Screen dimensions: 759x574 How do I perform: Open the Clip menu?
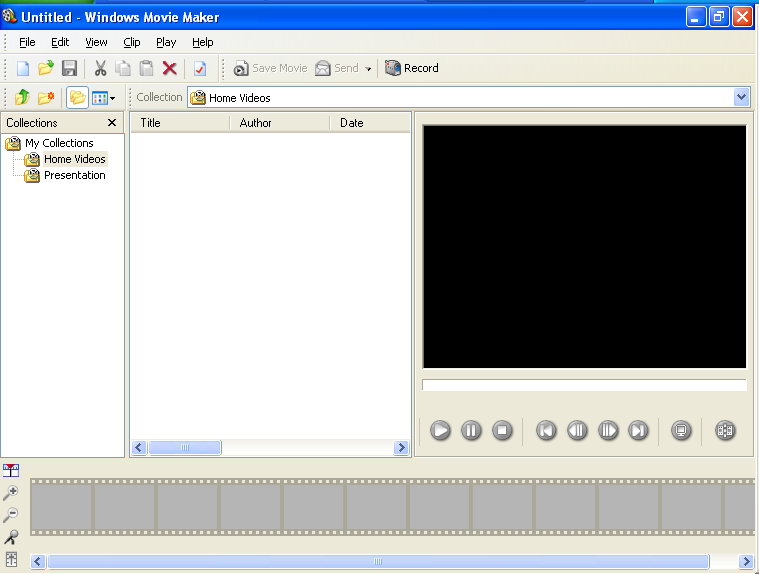click(132, 42)
